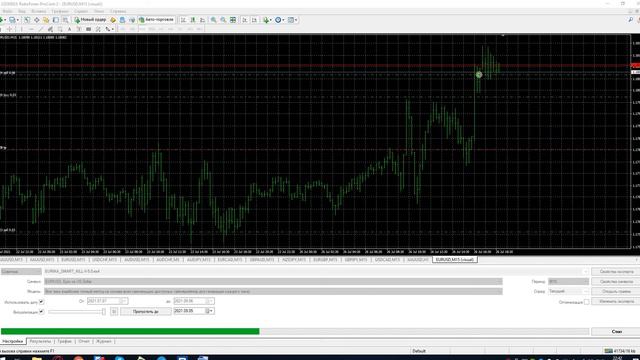Toggle the chart shift icon
Image resolution: width=640 pixels, height=360 pixels.
(254, 20)
